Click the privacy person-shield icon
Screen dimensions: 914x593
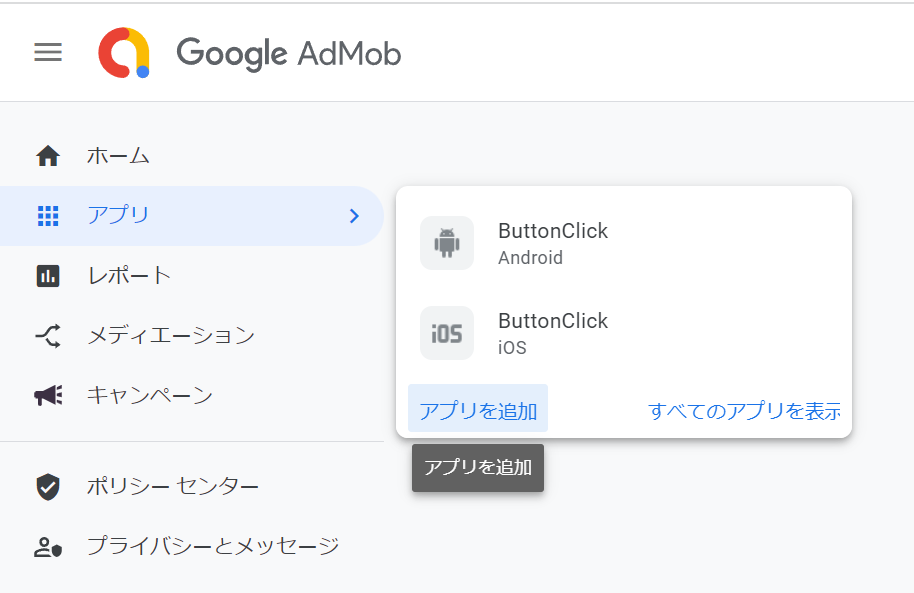point(48,547)
